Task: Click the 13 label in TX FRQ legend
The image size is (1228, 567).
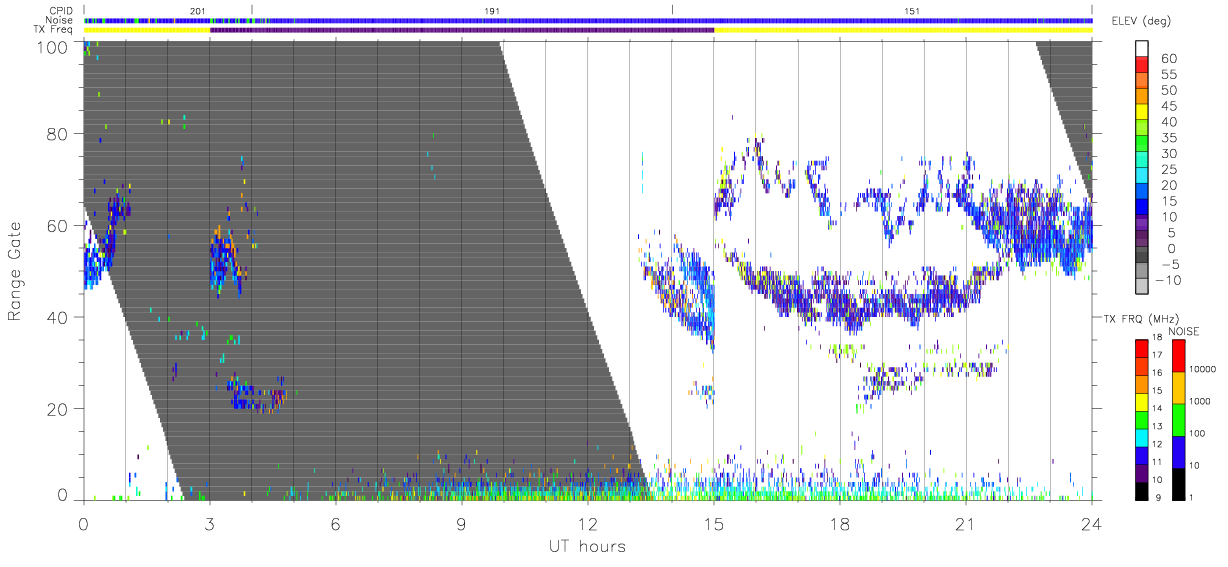Action: click(x=1159, y=427)
